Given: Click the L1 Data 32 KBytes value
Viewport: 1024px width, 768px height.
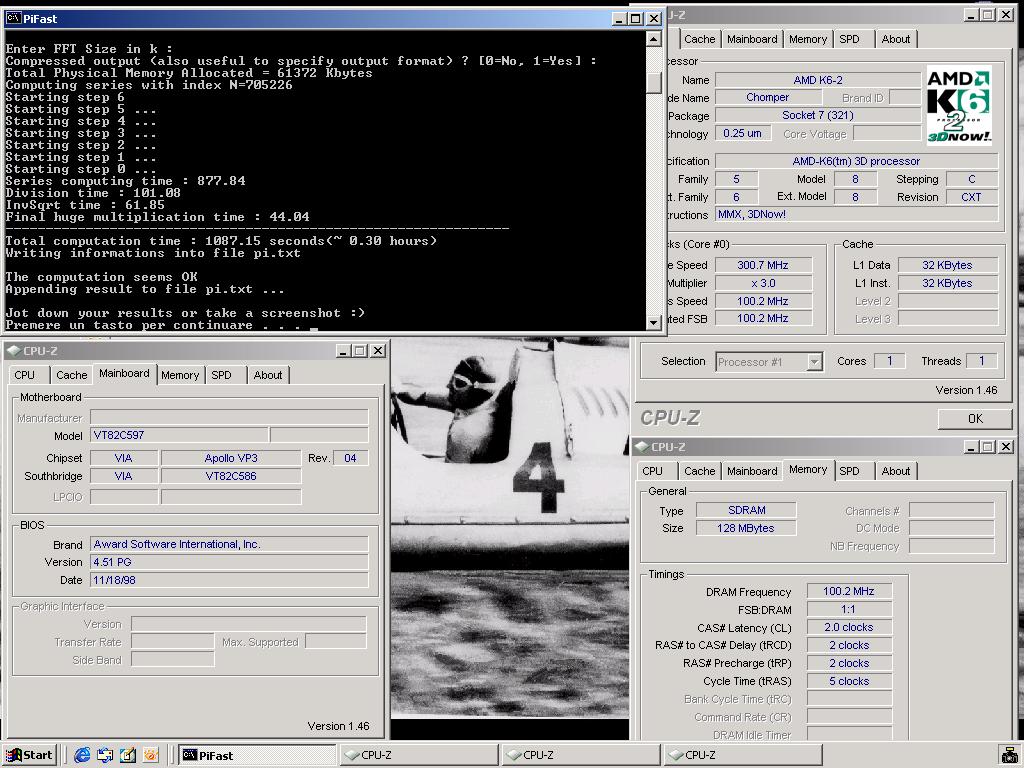Looking at the screenshot, I should click(947, 265).
